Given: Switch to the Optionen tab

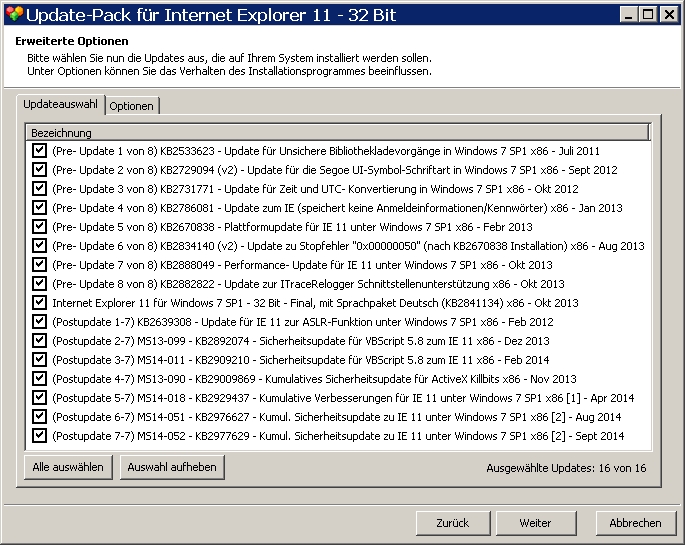Looking at the screenshot, I should pos(132,106).
